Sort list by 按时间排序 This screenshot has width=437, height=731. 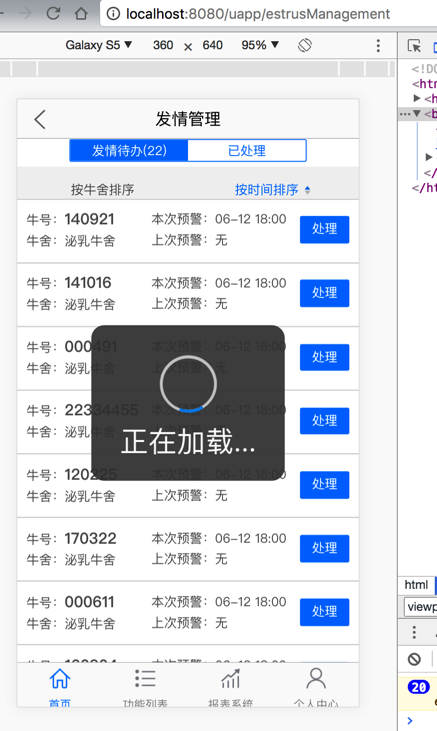(266, 190)
